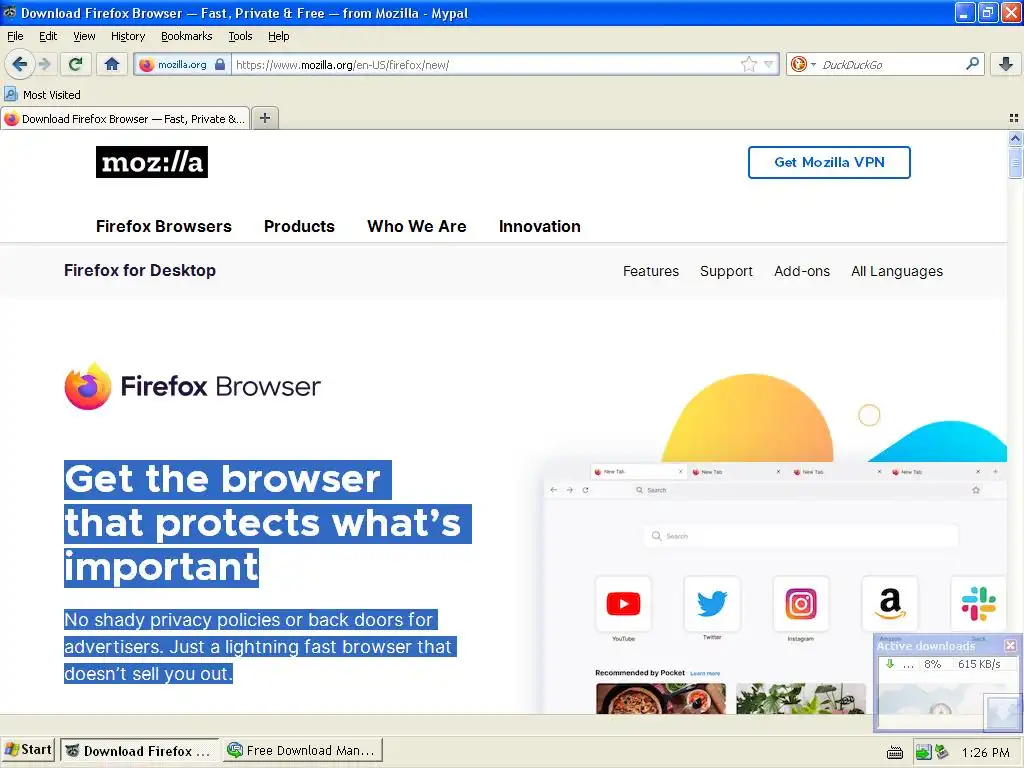Open the Help menu
The width and height of the screenshot is (1024, 768).
pyautogui.click(x=279, y=36)
